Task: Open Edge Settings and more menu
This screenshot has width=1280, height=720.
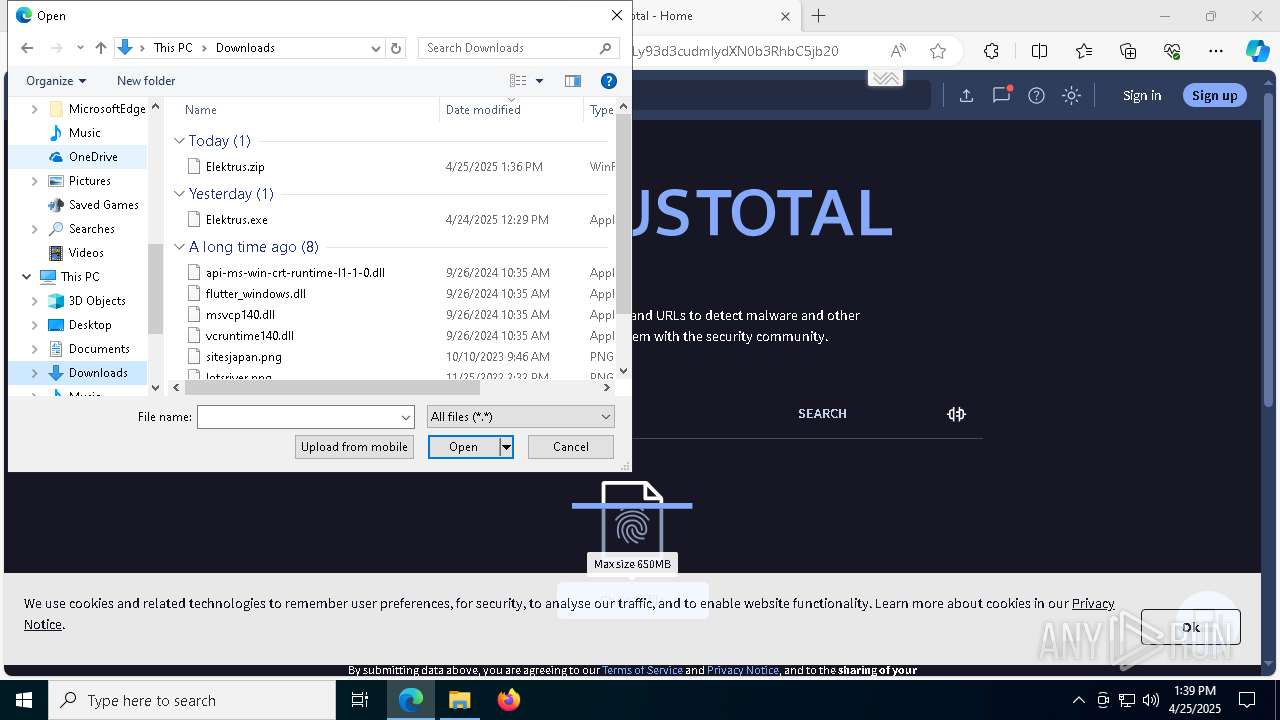Action: pyautogui.click(x=1216, y=51)
